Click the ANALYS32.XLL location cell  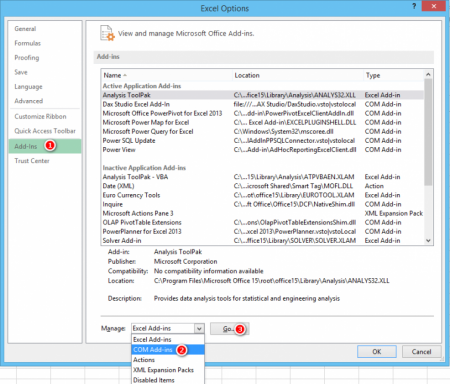(x=295, y=95)
